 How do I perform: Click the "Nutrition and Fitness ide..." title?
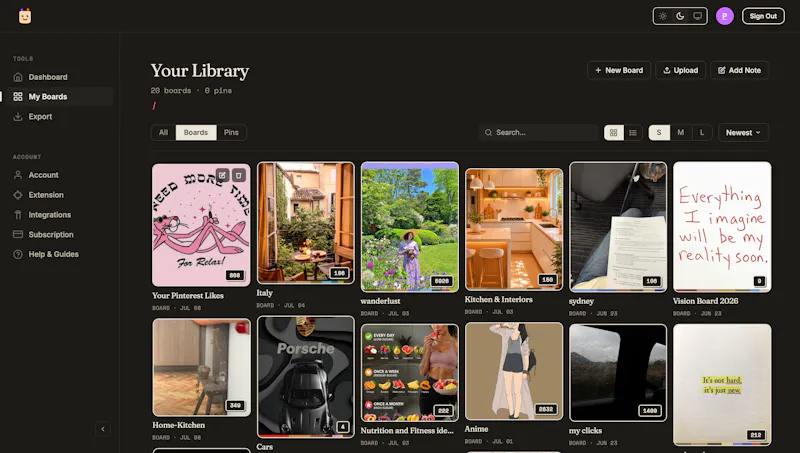(x=407, y=431)
